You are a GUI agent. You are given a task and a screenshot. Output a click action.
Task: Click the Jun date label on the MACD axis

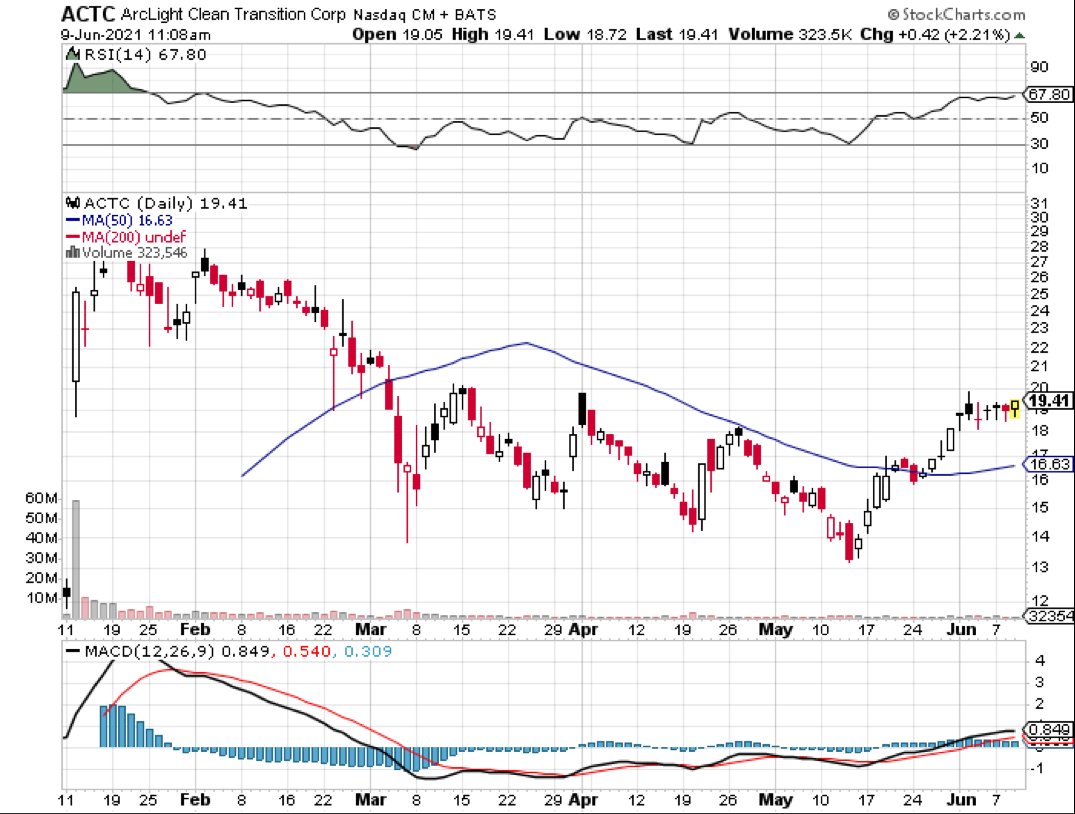tap(961, 800)
